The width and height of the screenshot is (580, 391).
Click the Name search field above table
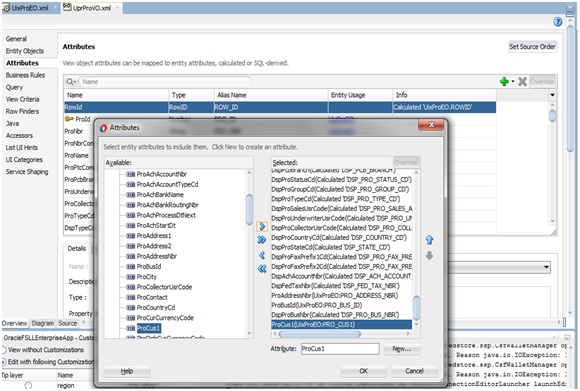click(x=165, y=81)
